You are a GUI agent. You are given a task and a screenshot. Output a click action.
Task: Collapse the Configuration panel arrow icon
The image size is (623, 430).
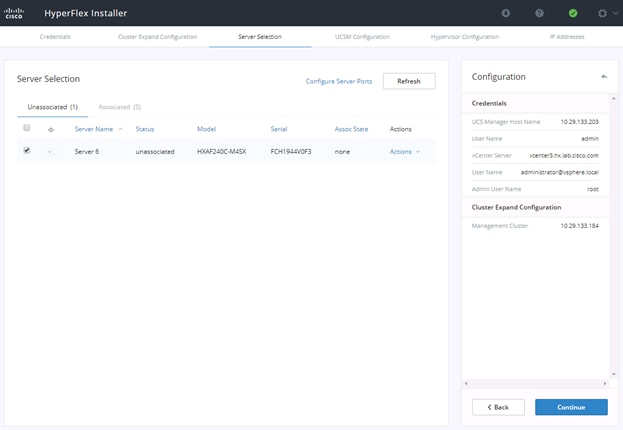point(604,77)
